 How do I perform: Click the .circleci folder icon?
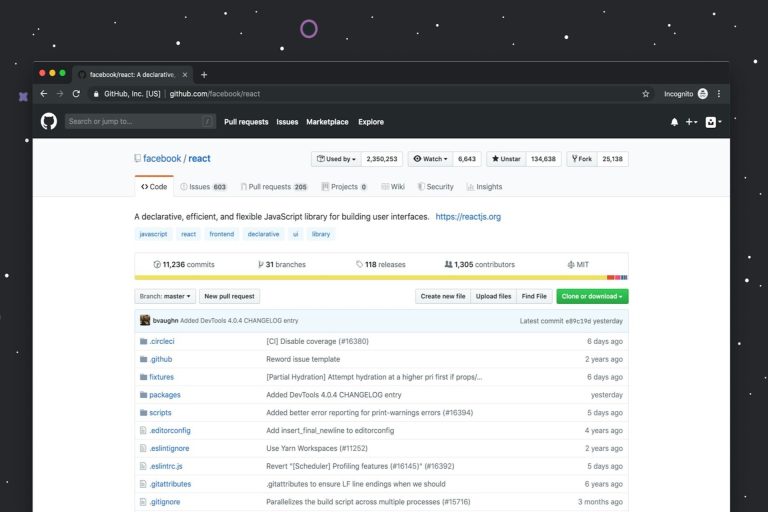coord(144,341)
